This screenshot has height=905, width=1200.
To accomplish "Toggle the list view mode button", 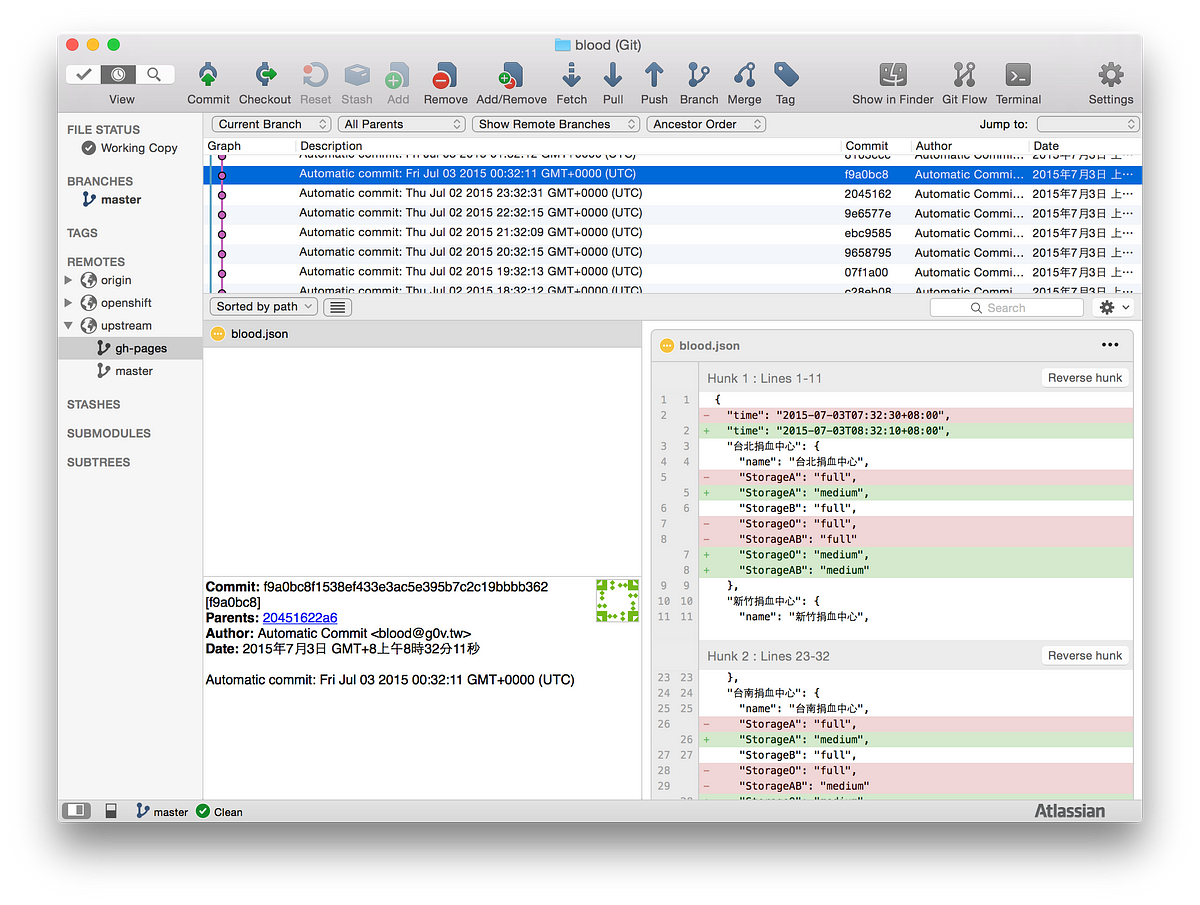I will pos(337,307).
